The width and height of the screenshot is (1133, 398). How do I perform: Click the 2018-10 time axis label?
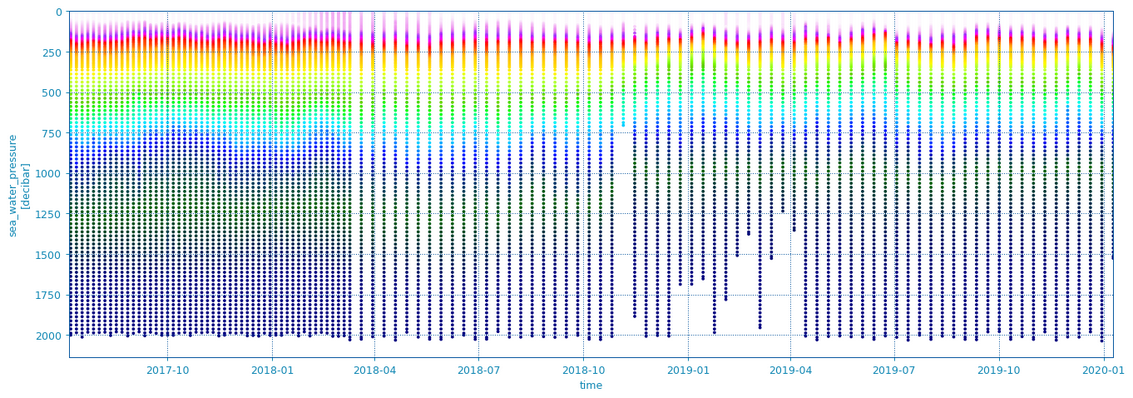pyautogui.click(x=583, y=370)
